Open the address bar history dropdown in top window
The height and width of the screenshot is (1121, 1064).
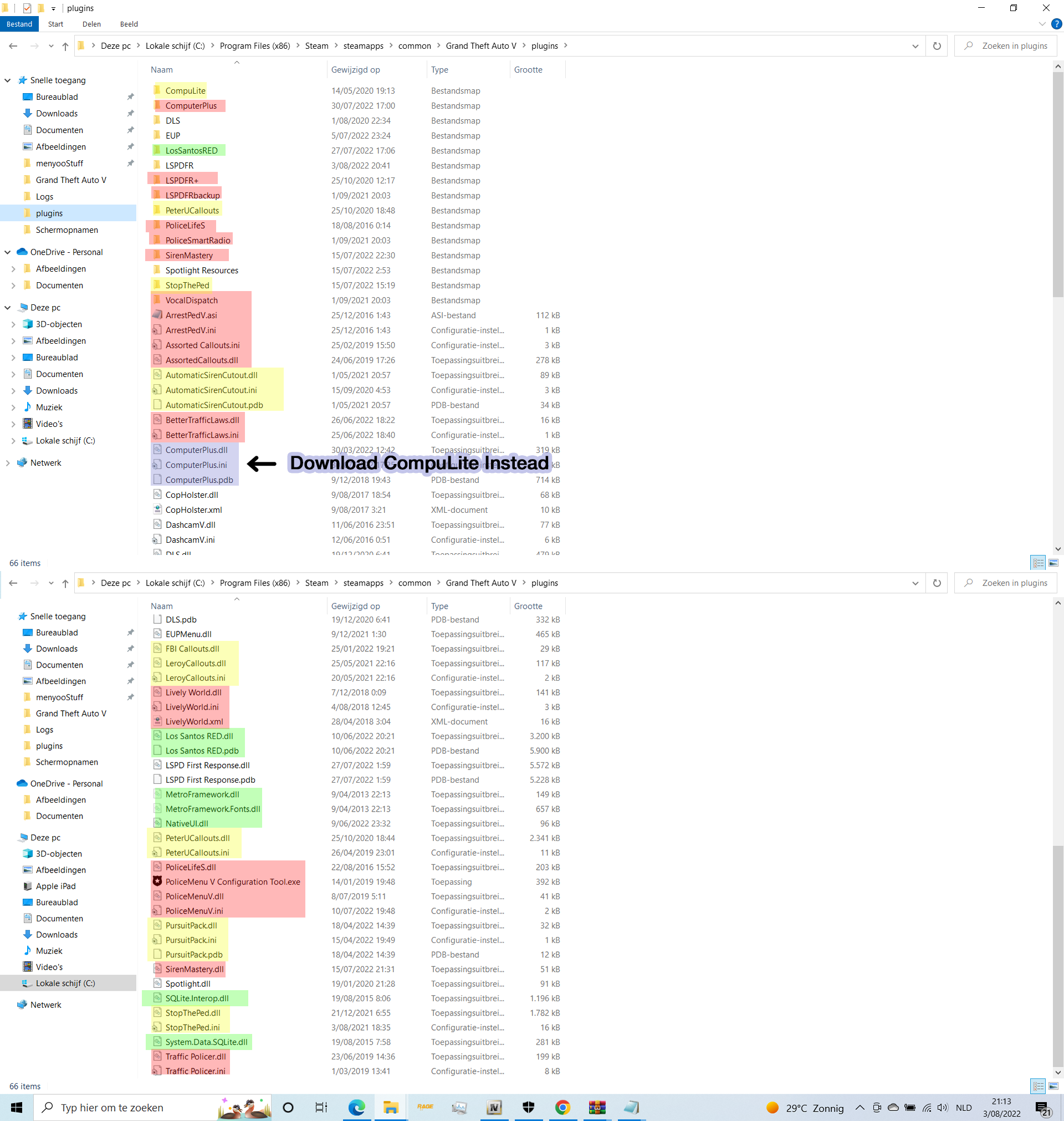coord(915,46)
